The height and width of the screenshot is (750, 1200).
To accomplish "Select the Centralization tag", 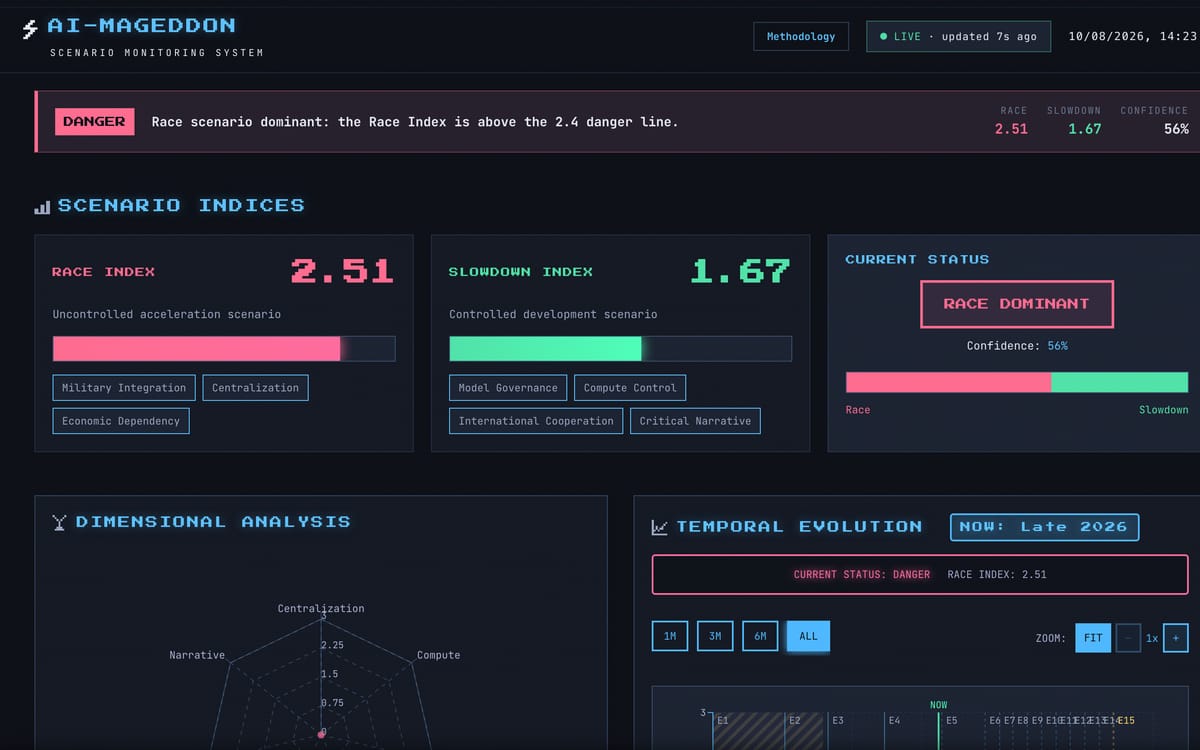I will (x=255, y=388).
